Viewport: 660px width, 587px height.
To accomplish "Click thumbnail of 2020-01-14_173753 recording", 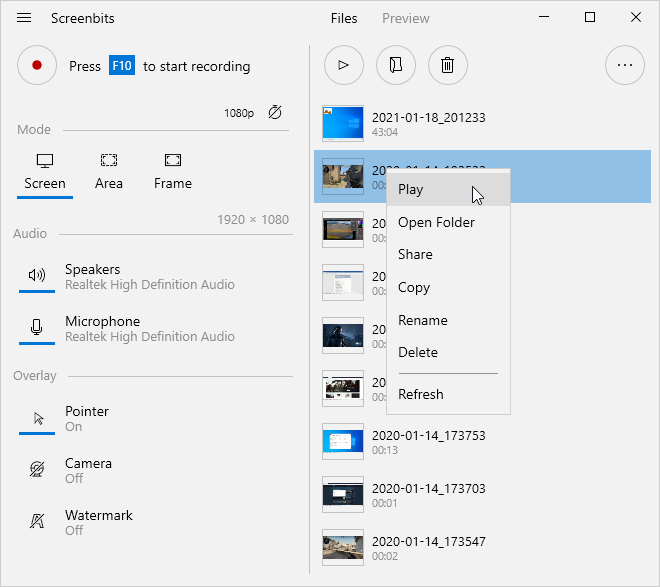I will (x=343, y=441).
